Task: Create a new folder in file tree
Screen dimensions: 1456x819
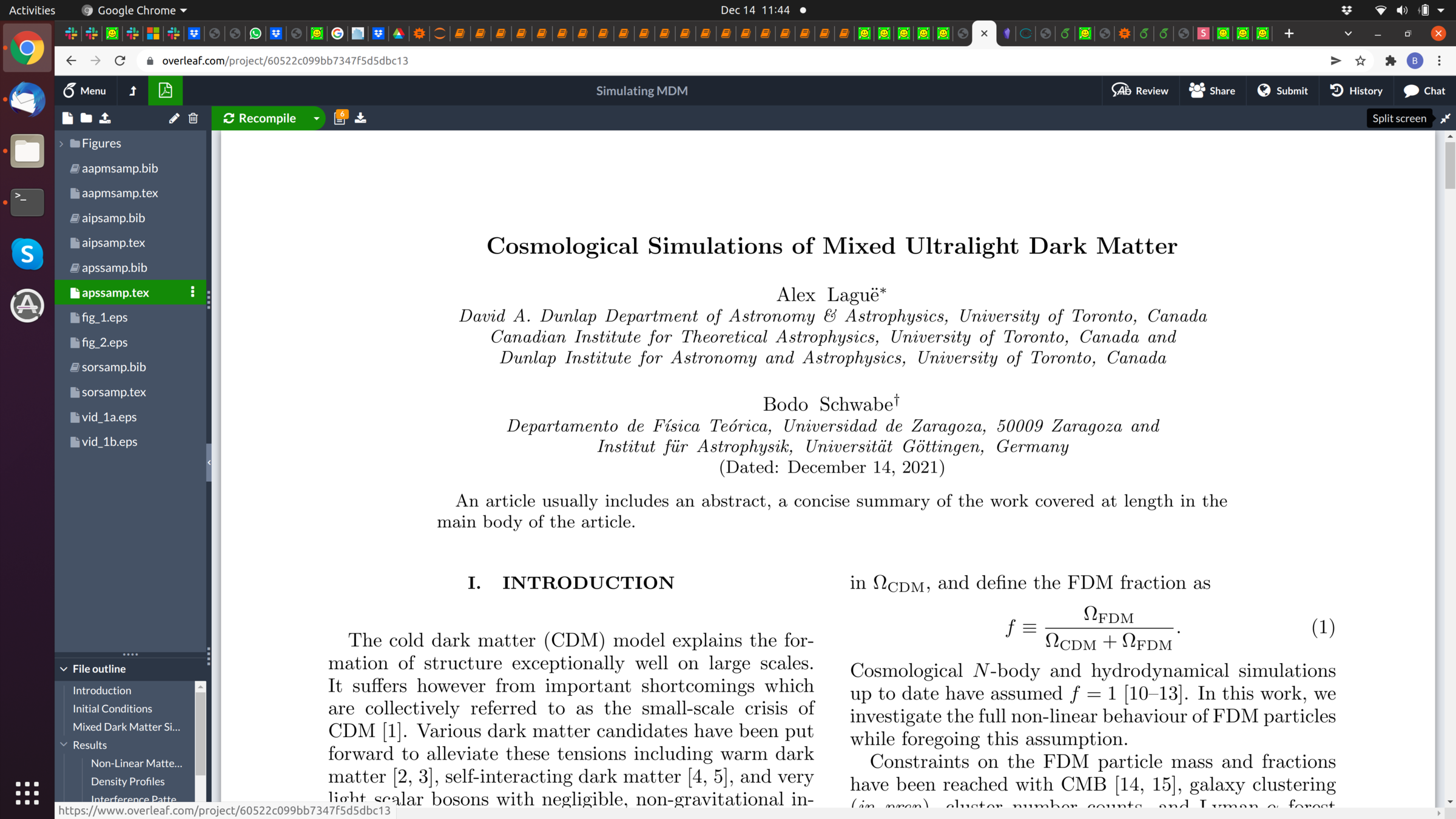Action: click(86, 118)
